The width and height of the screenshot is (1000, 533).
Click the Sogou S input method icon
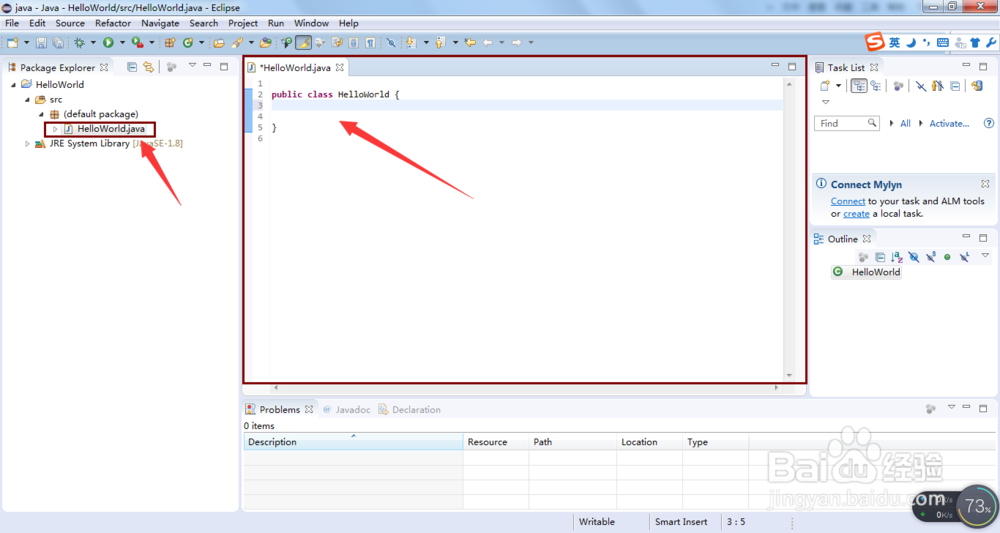pos(874,42)
